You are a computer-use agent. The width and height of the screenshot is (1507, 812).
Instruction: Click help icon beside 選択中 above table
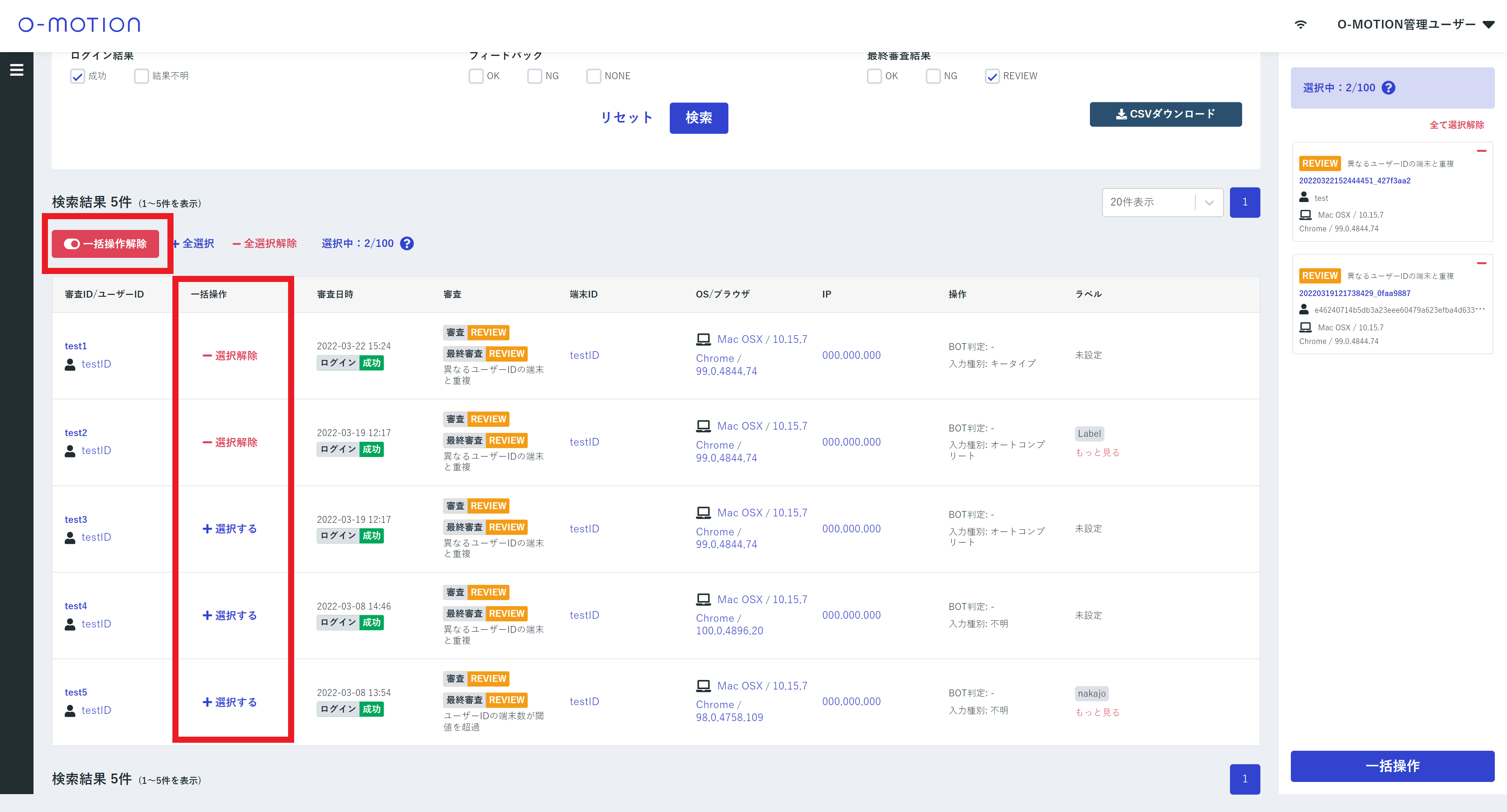407,244
